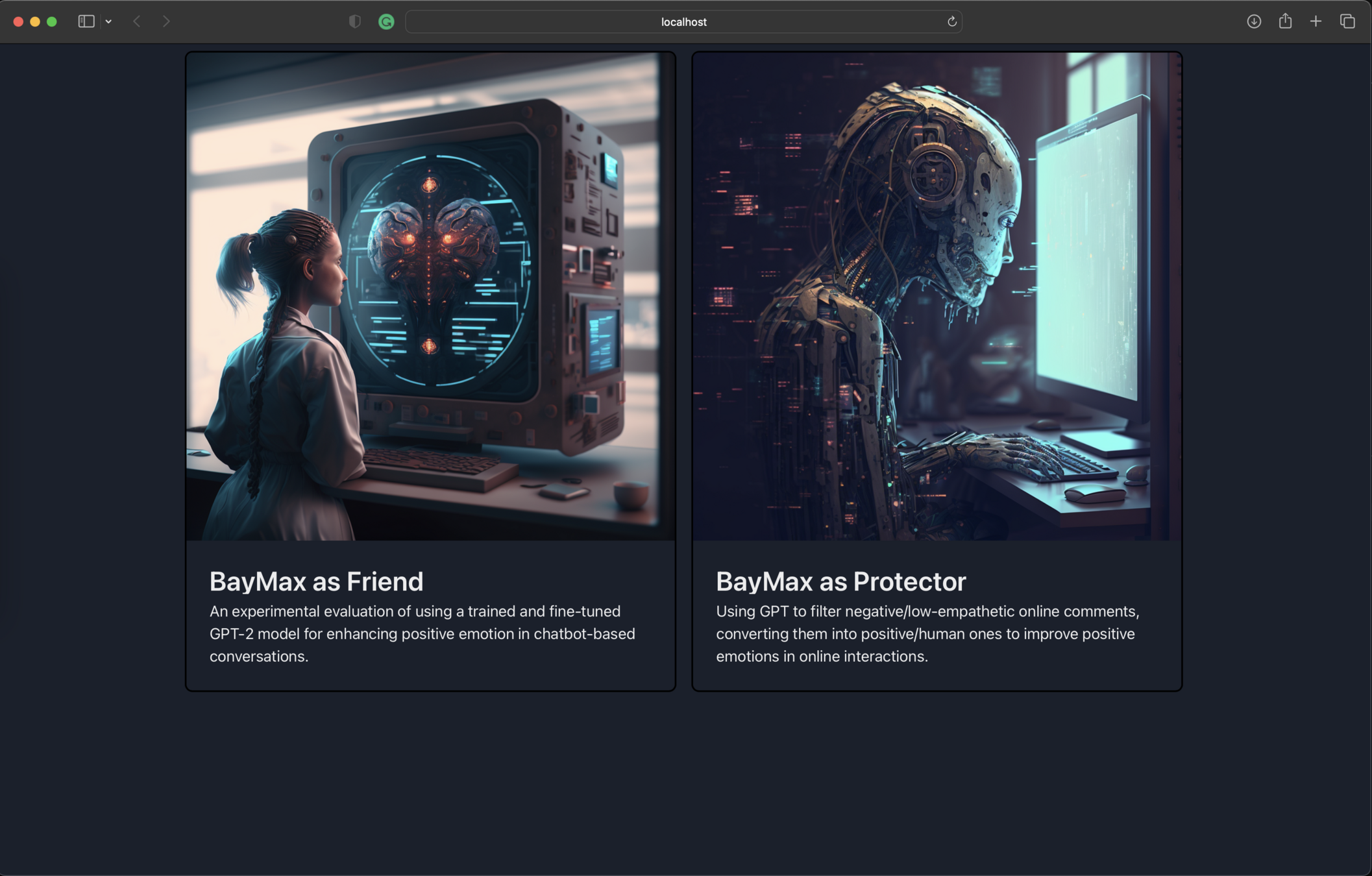
Task: Show the tab overview icon
Action: click(x=1347, y=21)
